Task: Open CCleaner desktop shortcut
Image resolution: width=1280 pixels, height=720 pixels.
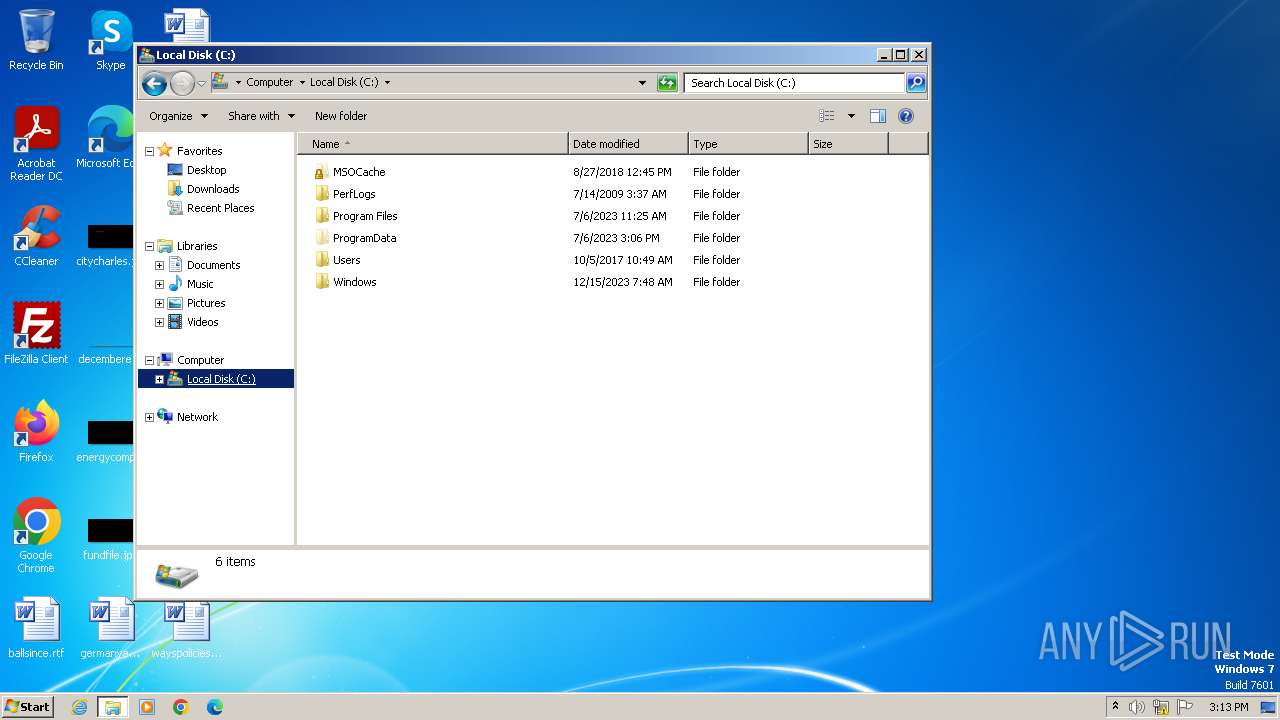Action: (36, 236)
